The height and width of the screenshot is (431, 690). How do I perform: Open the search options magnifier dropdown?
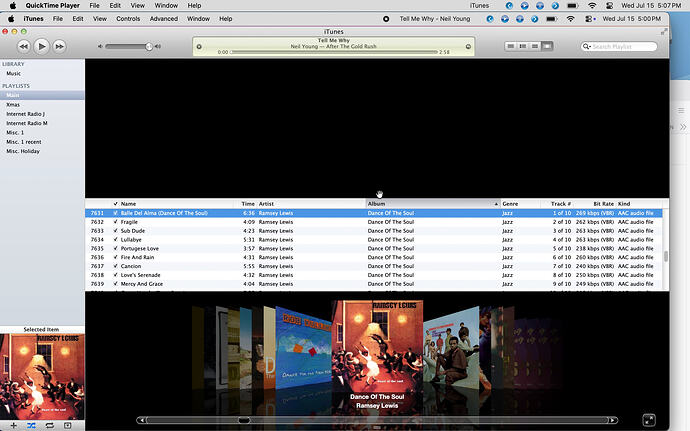(x=587, y=46)
